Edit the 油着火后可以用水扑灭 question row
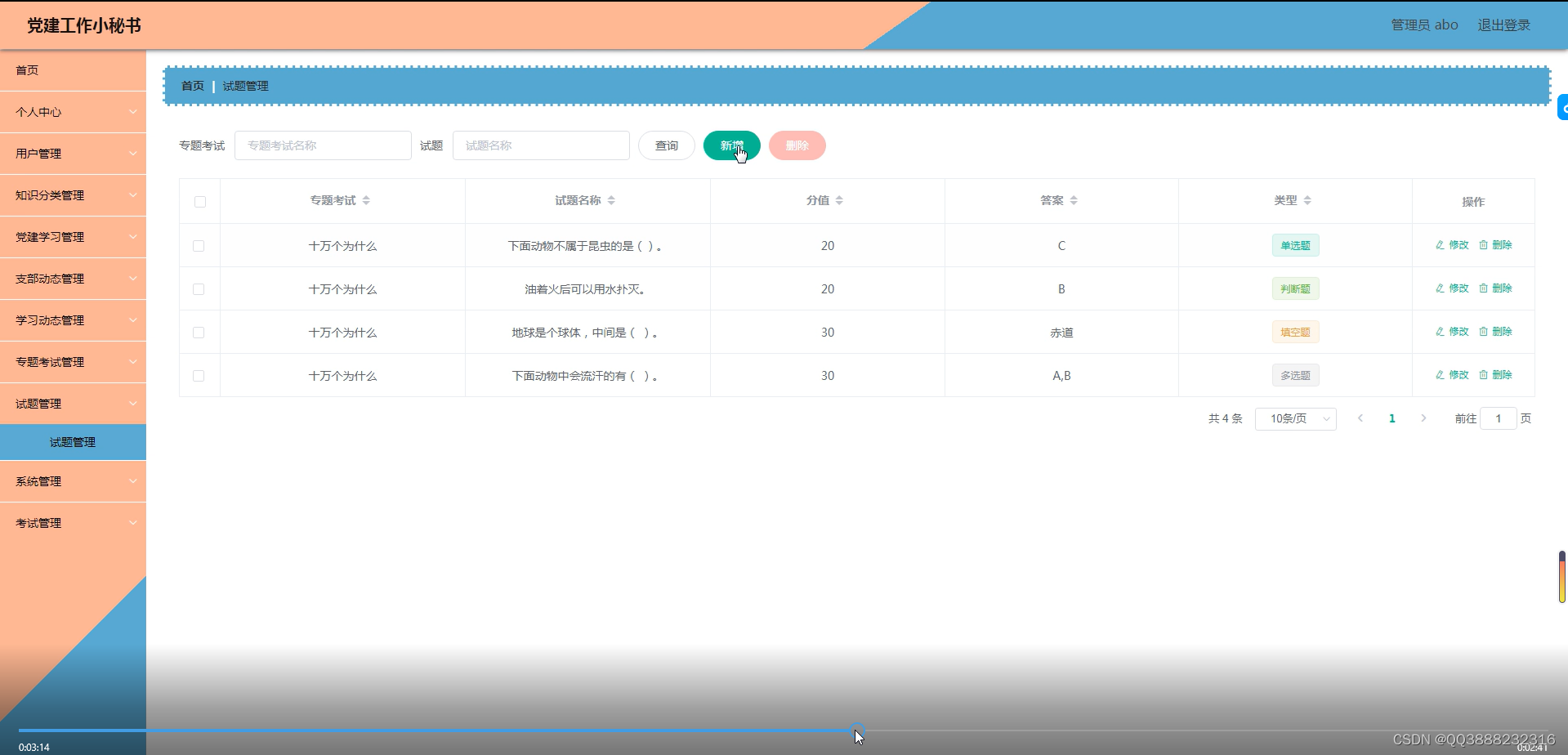The width and height of the screenshot is (1568, 755). click(x=1452, y=288)
